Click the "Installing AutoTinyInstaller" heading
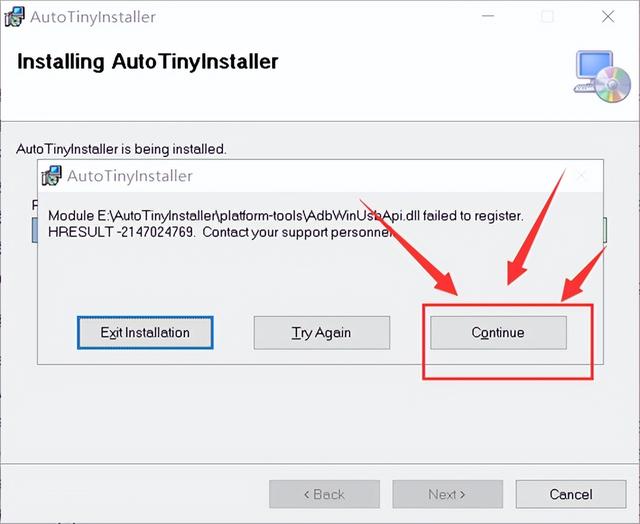 [148, 62]
